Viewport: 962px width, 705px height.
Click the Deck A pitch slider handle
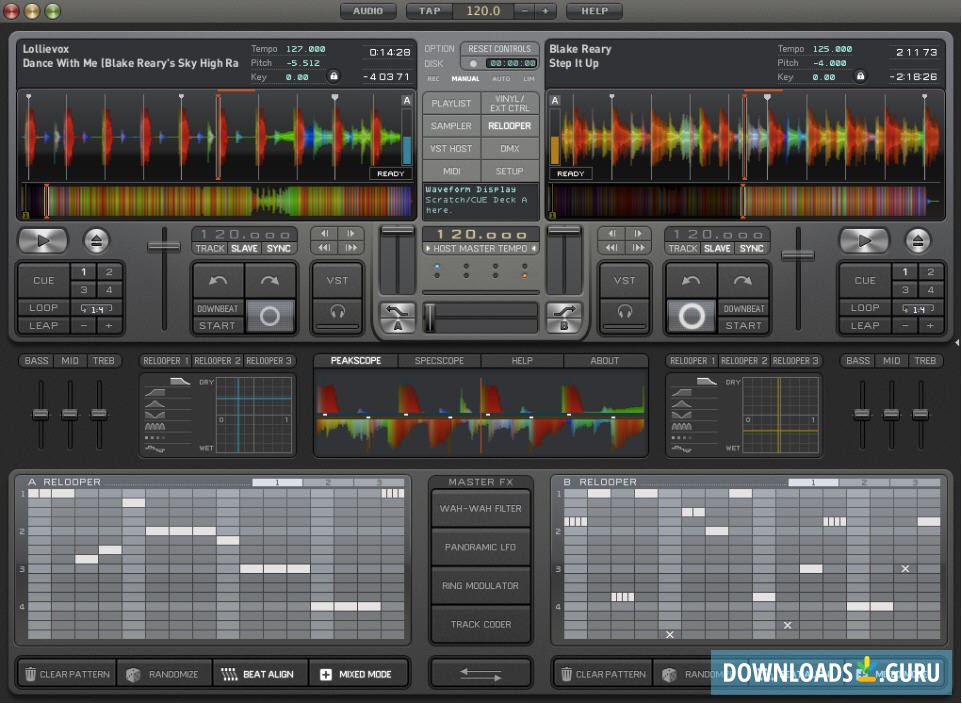(x=165, y=246)
